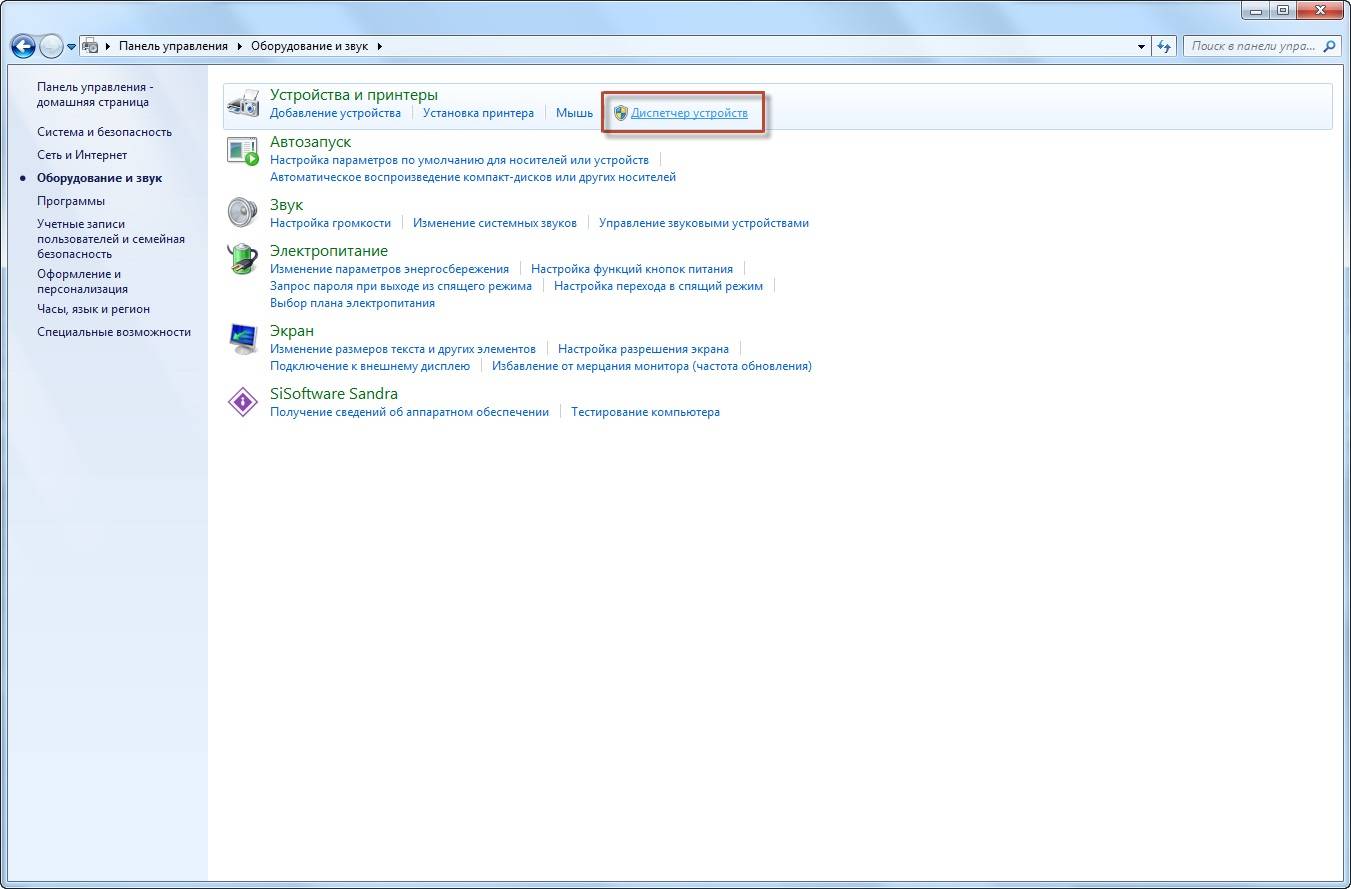Open 'Тестирование компьютера' link
This screenshot has height=889, width=1351.
(x=645, y=412)
